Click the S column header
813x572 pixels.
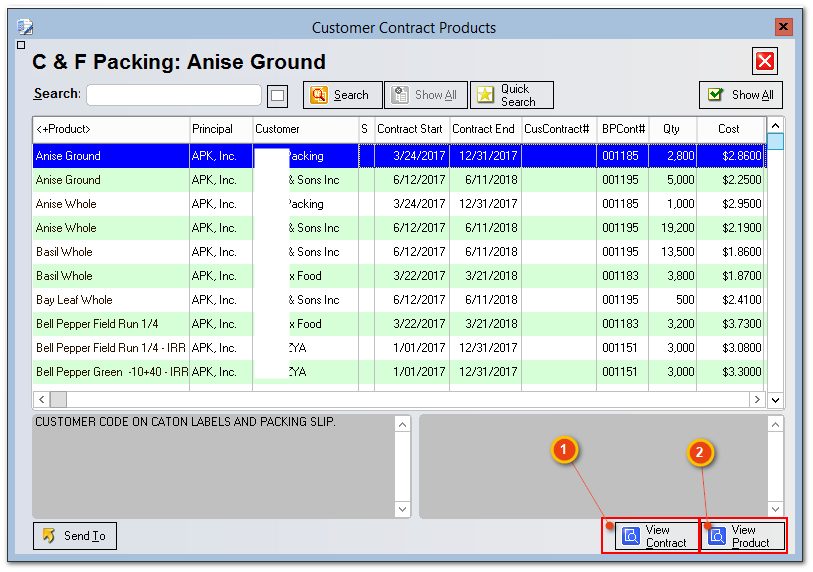(x=367, y=129)
